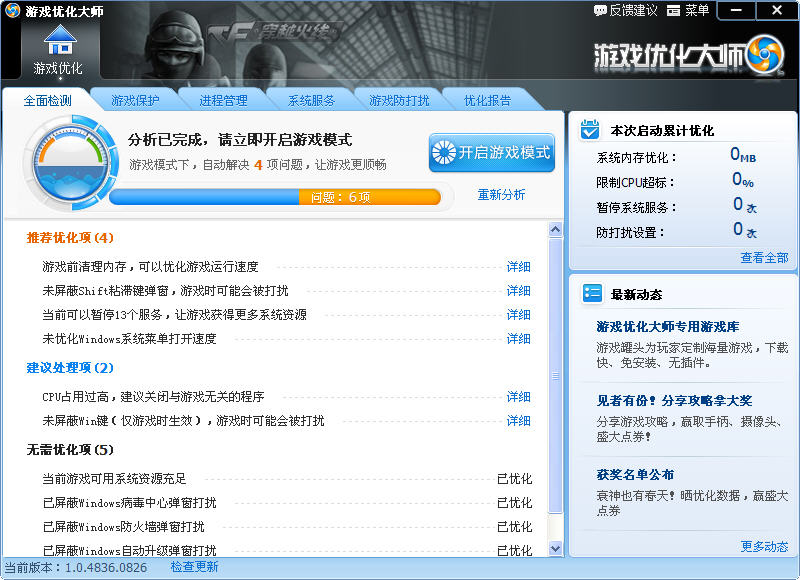
Task: Open the 进程管理 tab
Action: (x=223, y=101)
